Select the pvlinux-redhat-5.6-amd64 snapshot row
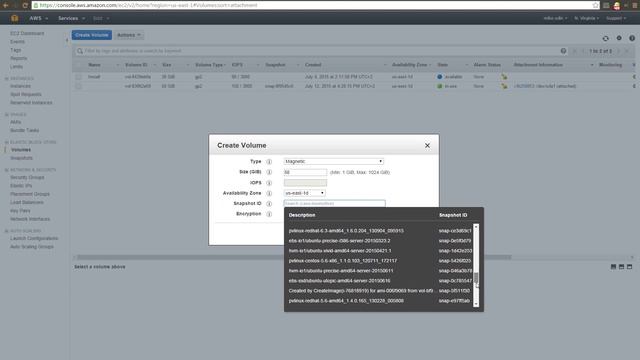The height and width of the screenshot is (360, 640). pos(380,301)
